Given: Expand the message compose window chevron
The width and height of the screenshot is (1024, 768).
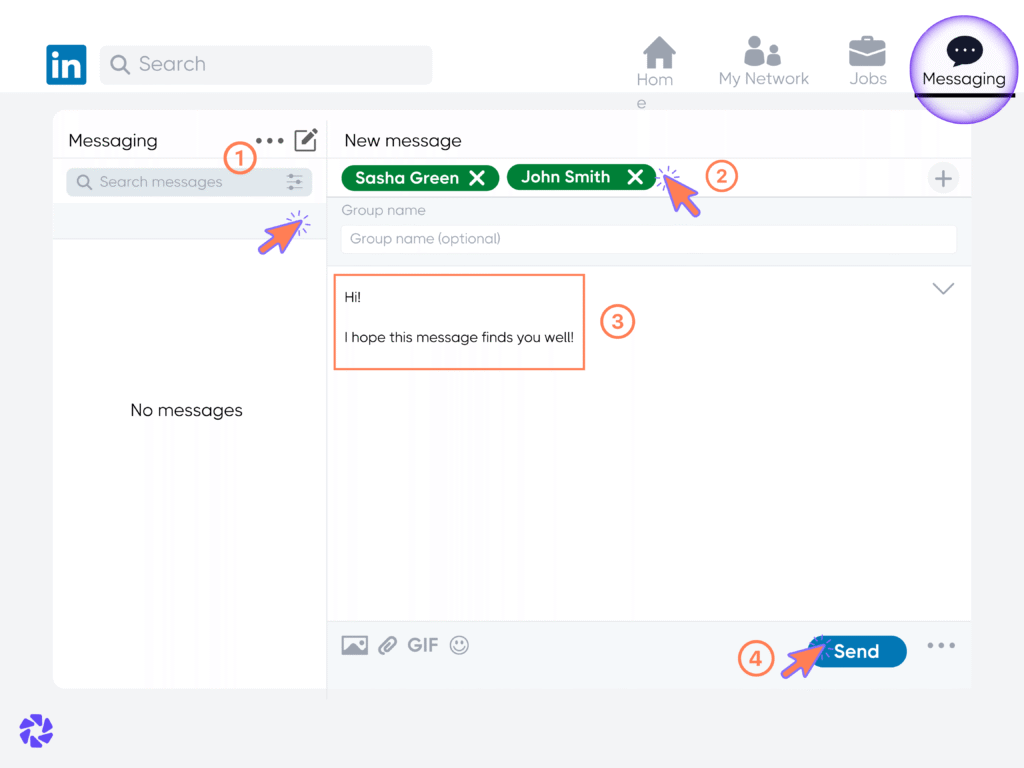Looking at the screenshot, I should (942, 288).
